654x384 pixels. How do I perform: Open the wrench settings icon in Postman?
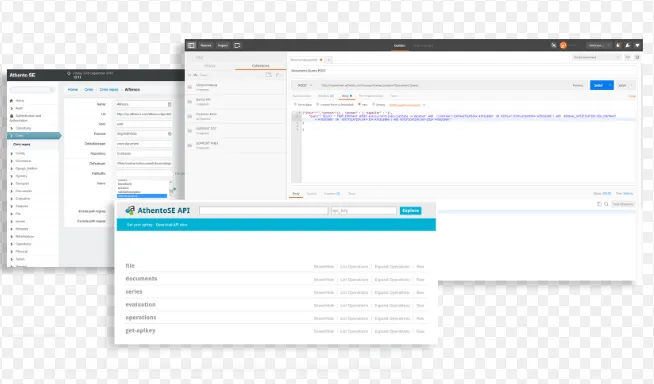(x=628, y=45)
